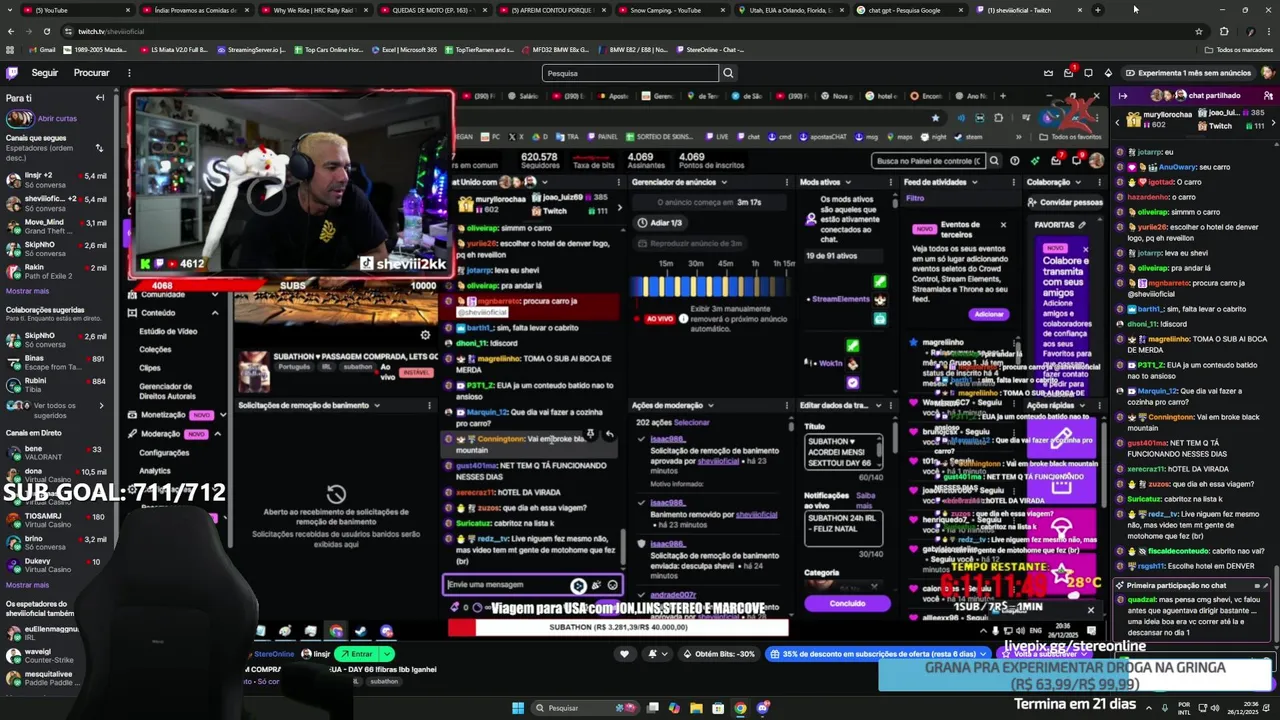Open the Windows Start button
Viewport: 1280px width, 720px height.
(x=518, y=708)
